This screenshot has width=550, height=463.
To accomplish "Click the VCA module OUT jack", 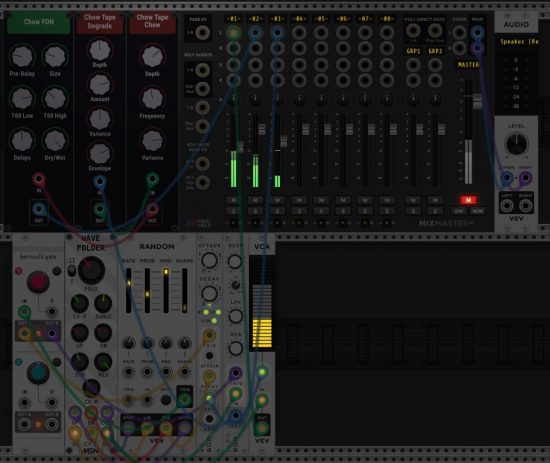I will [x=262, y=428].
